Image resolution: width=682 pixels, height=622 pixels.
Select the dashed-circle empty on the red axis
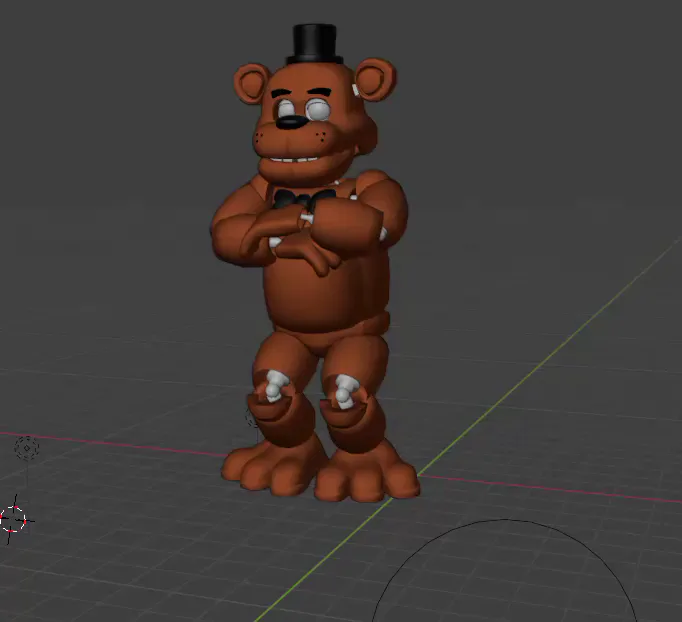[27, 448]
